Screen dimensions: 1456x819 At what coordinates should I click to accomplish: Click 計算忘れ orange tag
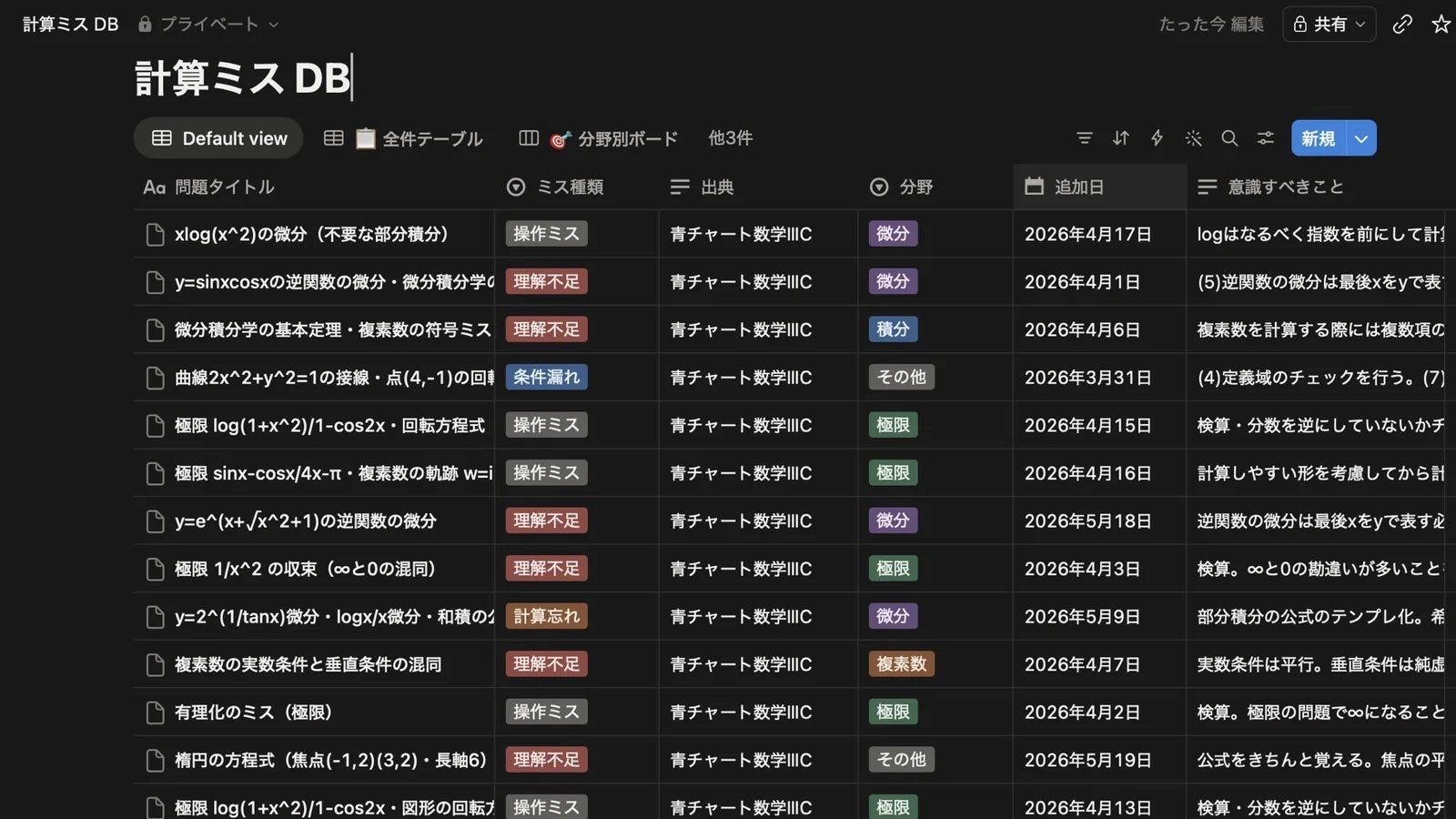click(546, 617)
